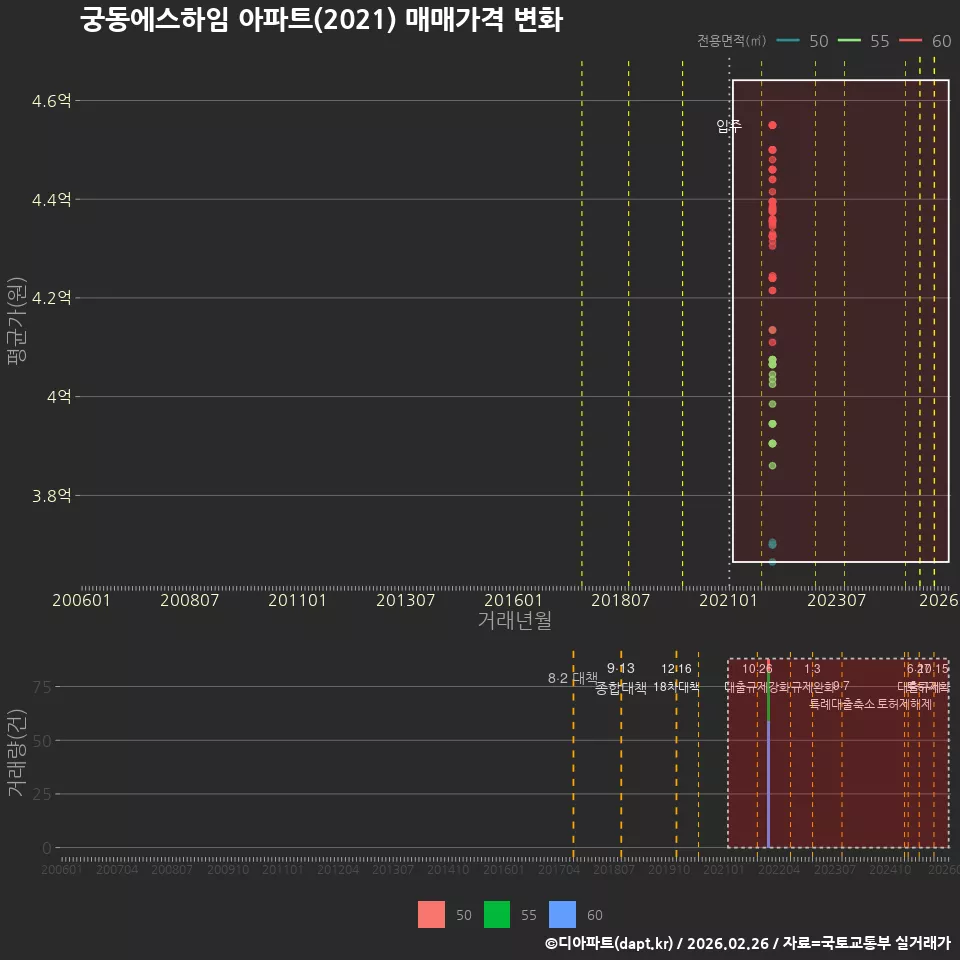Click the 4.4억 y-axis label
This screenshot has height=960, width=960.
point(51,200)
